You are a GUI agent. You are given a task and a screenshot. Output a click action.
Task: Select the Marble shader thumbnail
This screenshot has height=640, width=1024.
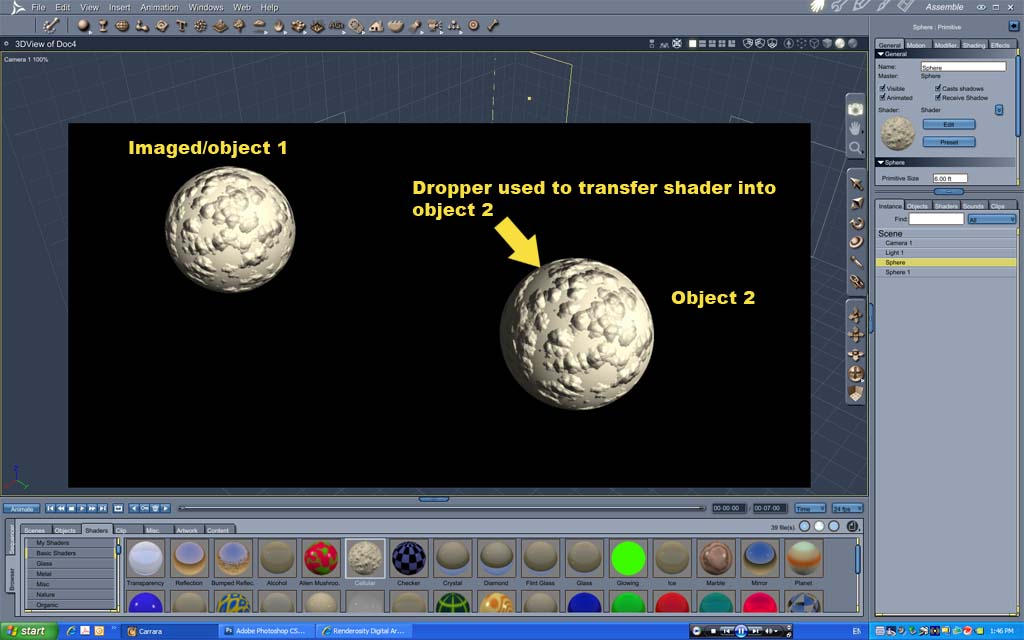[x=715, y=558]
